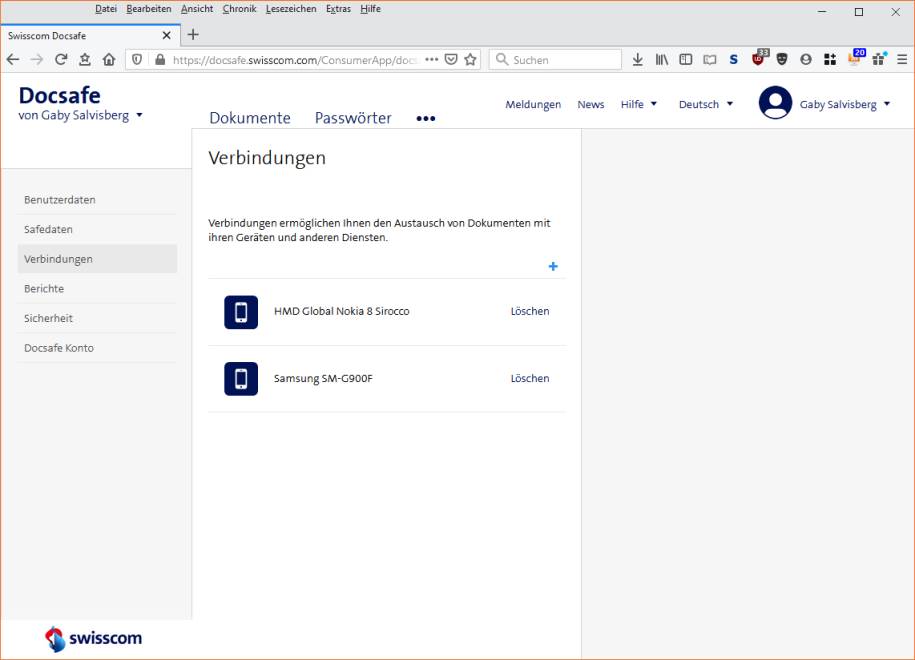This screenshot has width=915, height=660.
Task: Open the extension icon with badge 20
Action: (856, 58)
